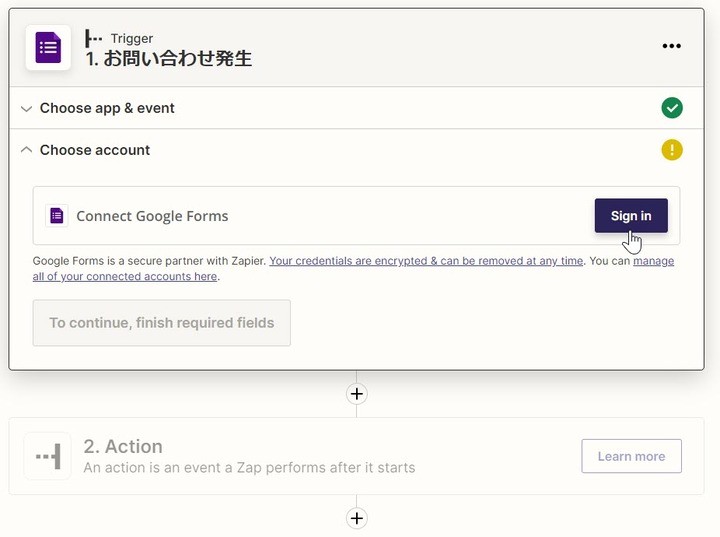
Task: Click the 'Choose app & event' heading text
Action: [x=107, y=108]
